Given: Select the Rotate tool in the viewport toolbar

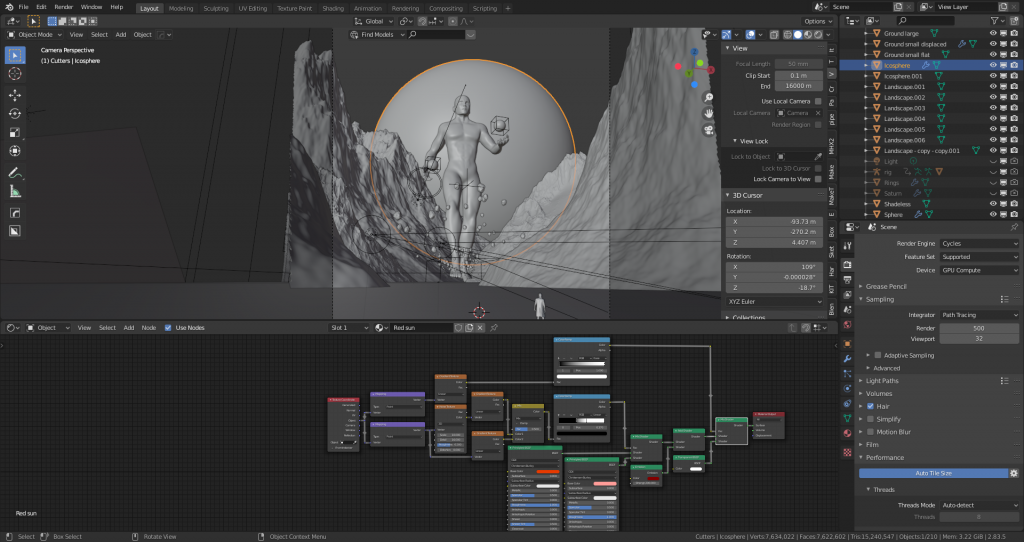Looking at the screenshot, I should point(16,114).
